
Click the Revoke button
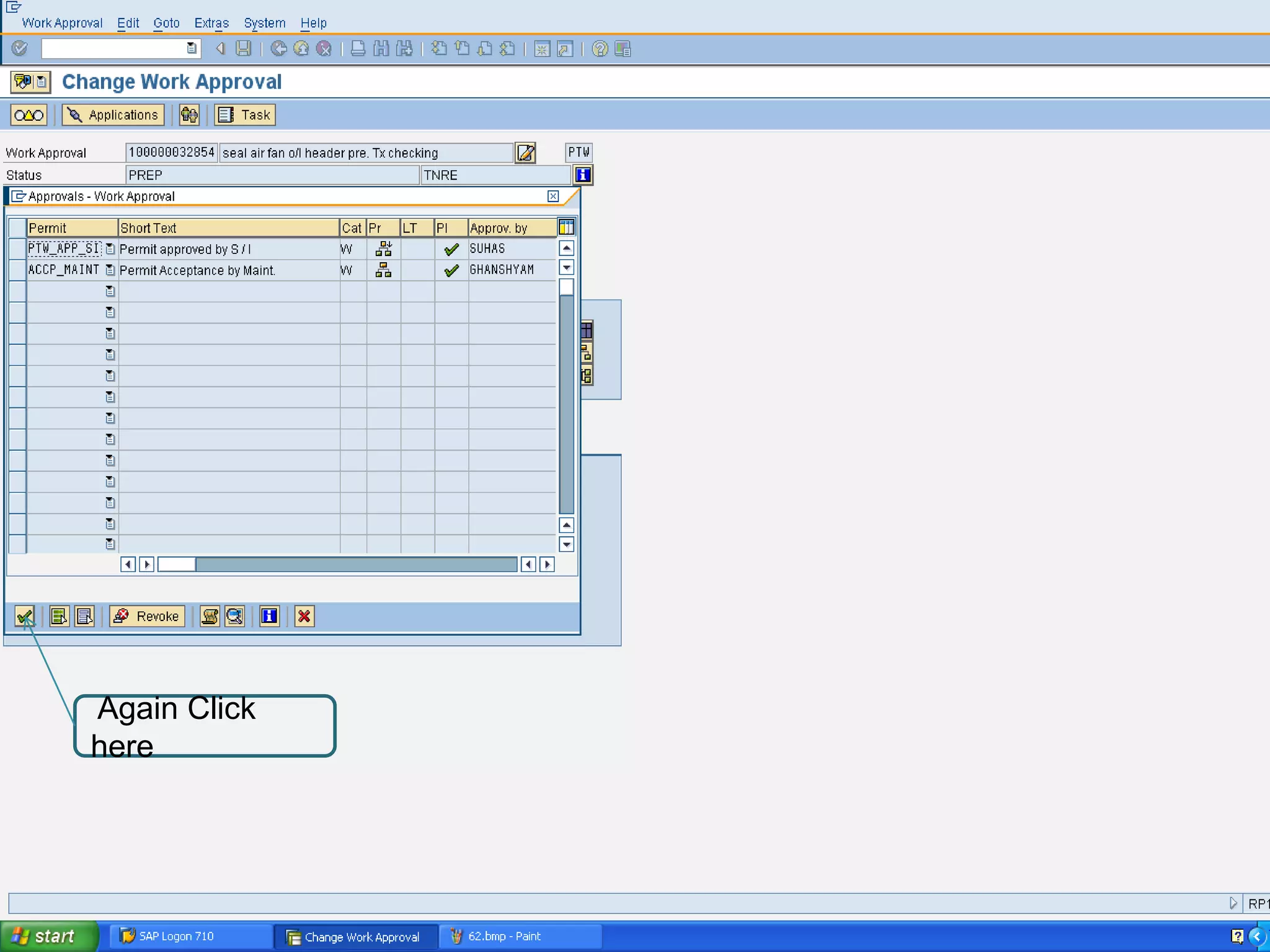coord(148,616)
